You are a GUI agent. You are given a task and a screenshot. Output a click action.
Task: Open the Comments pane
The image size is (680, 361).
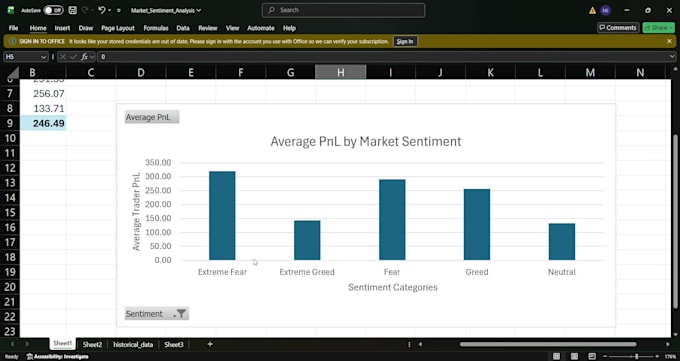618,28
